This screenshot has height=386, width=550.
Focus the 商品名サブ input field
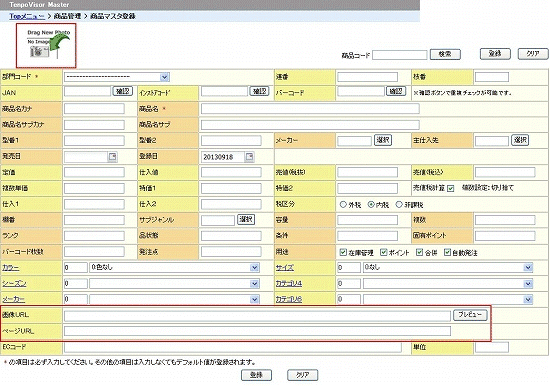310,125
